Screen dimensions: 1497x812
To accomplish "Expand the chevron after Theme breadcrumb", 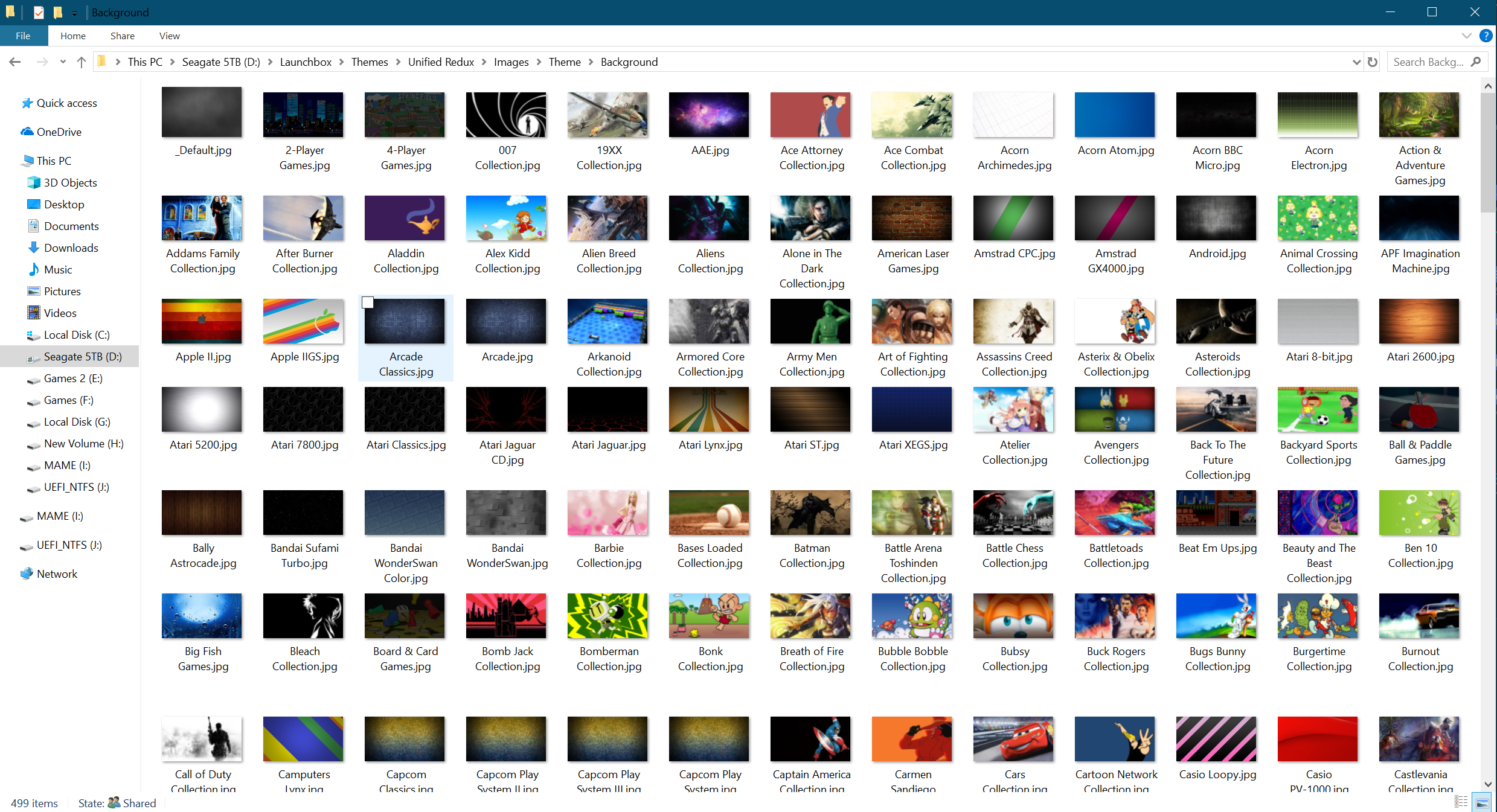I will (591, 62).
